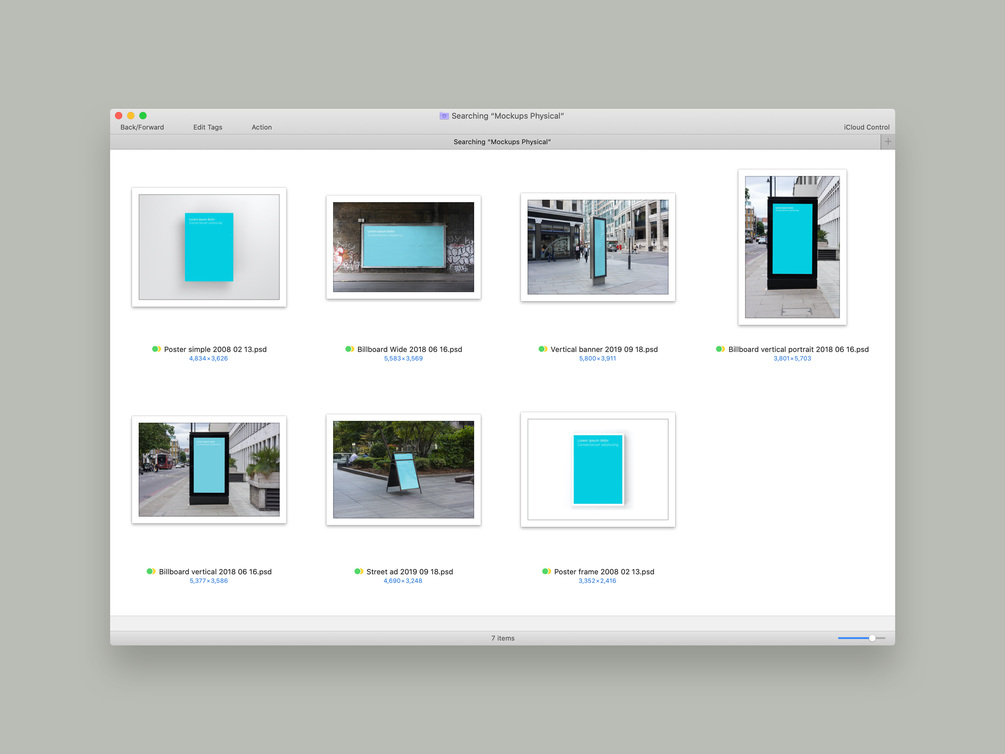Viewport: 1005px width, 754px height.
Task: Click the iCloud Control toolbar item
Action: point(866,127)
